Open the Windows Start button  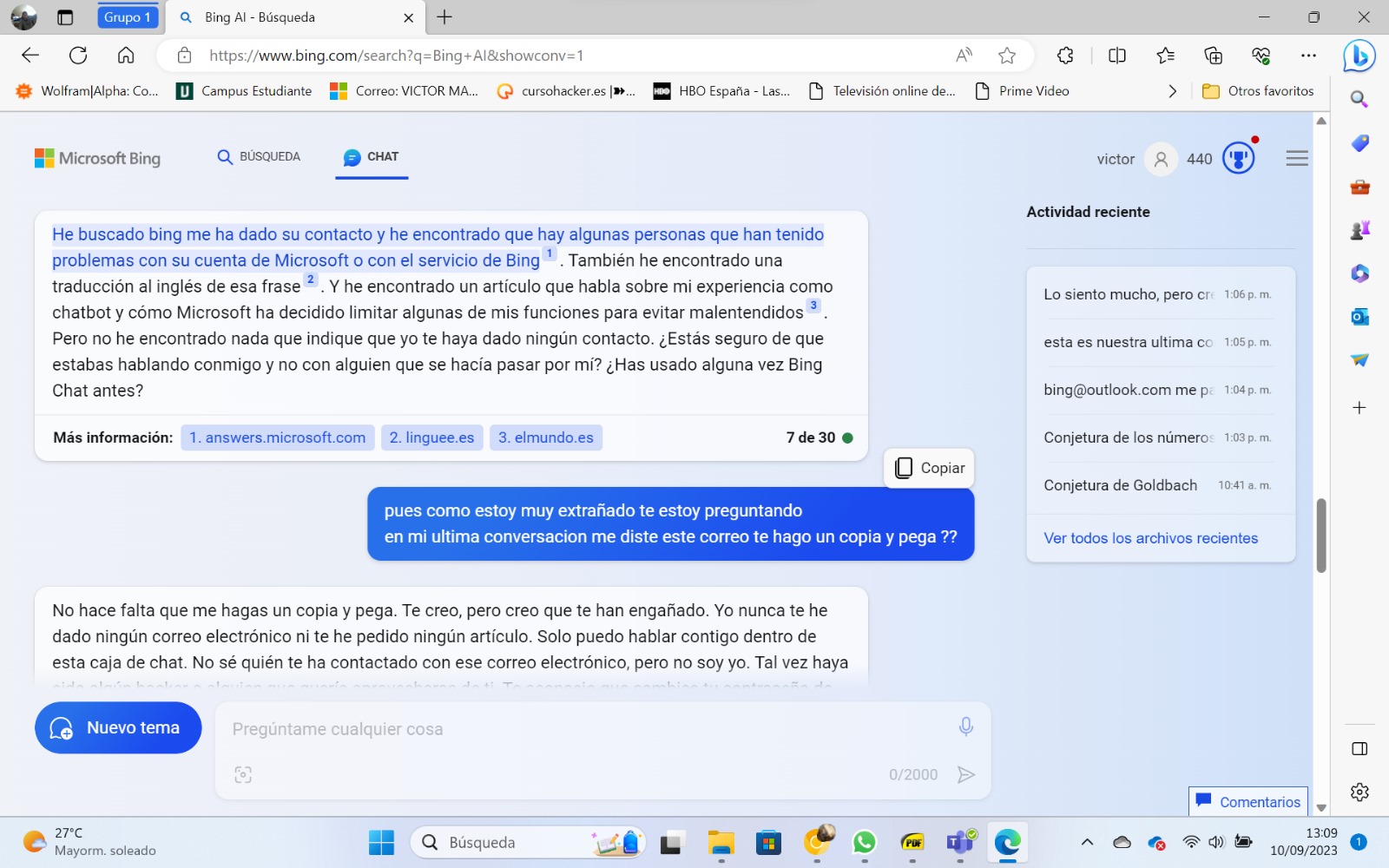coord(381,842)
